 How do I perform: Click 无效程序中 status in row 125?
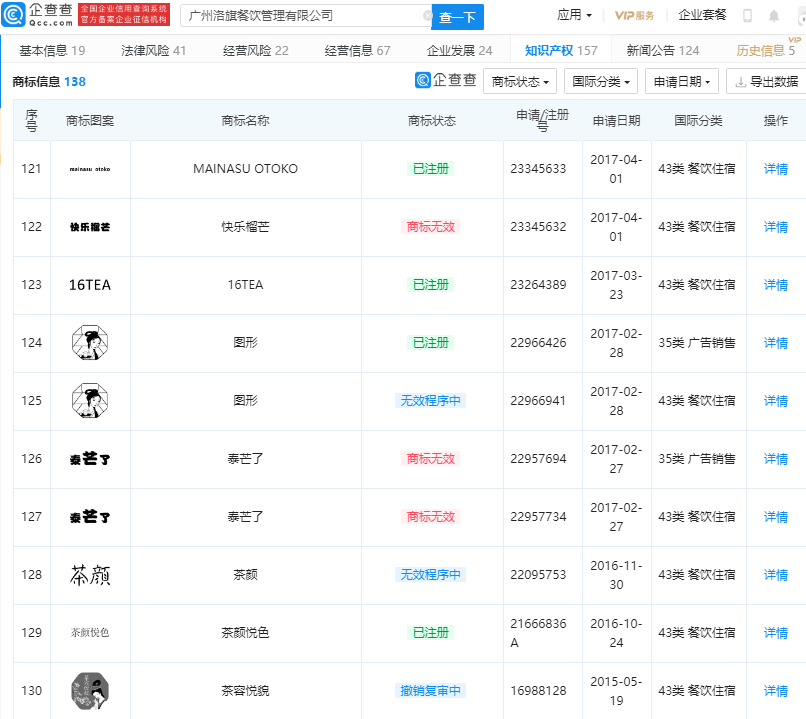431,400
